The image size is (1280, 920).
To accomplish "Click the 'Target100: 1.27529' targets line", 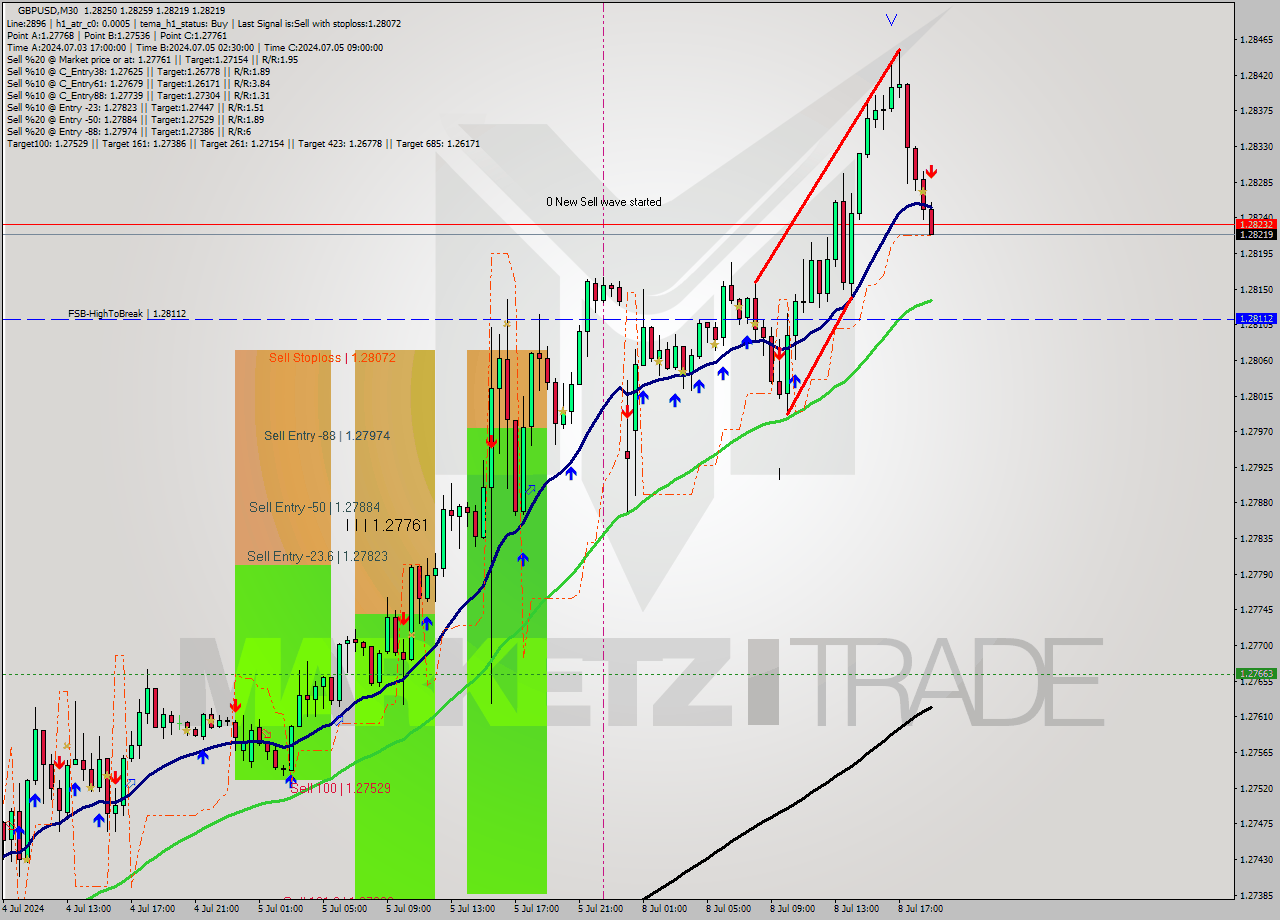I will 243,143.
